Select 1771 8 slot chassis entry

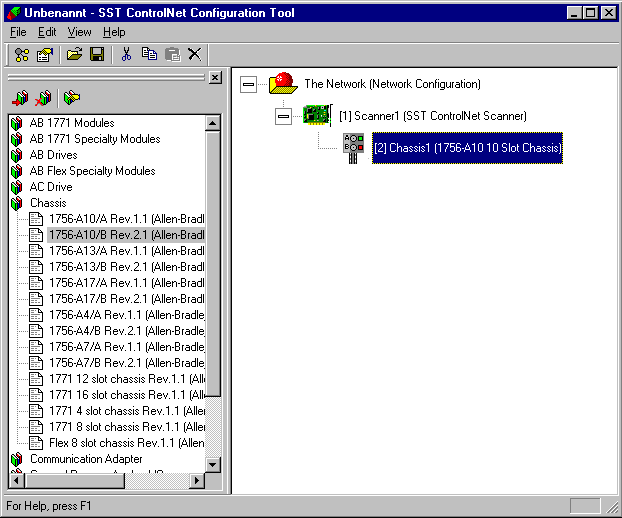tap(127, 427)
